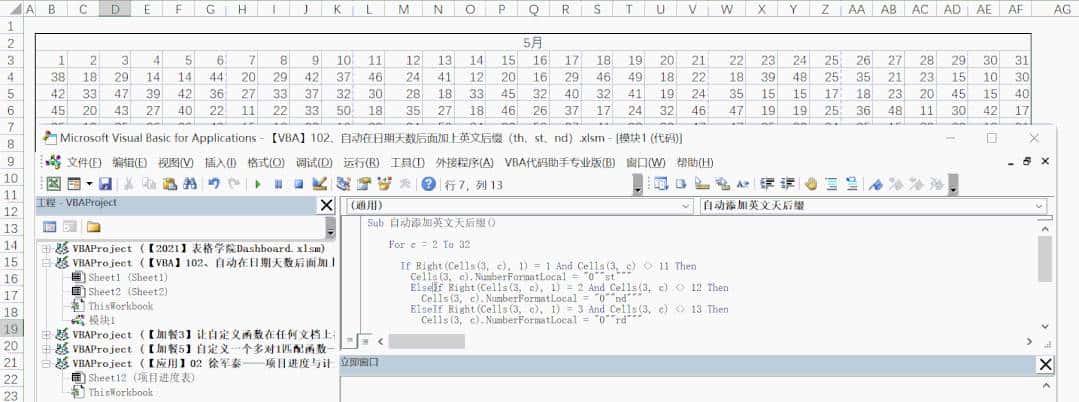Image resolution: width=1079 pixels, height=402 pixels.
Task: Open the 调试(D) menu
Action: tap(314, 163)
